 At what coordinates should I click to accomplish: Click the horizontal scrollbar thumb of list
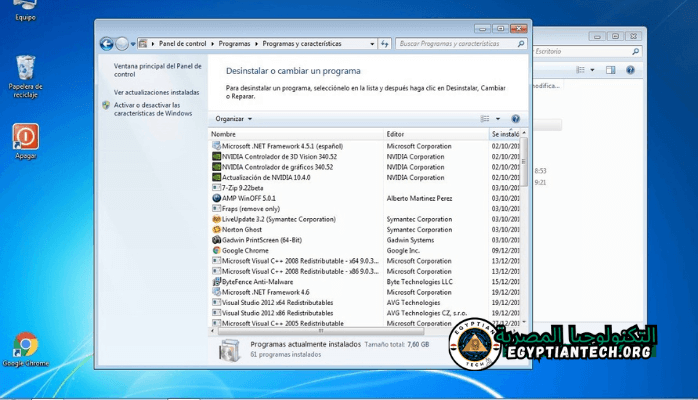click(321, 331)
